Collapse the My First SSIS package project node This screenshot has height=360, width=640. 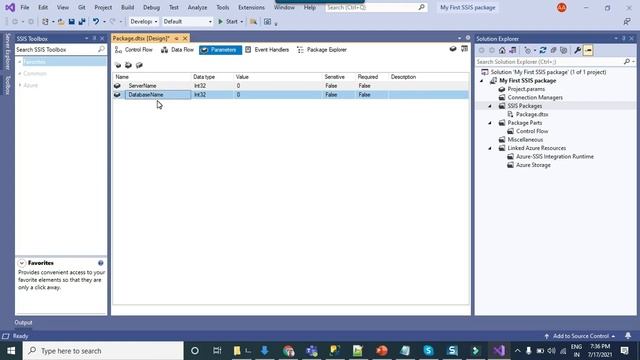(x=482, y=81)
